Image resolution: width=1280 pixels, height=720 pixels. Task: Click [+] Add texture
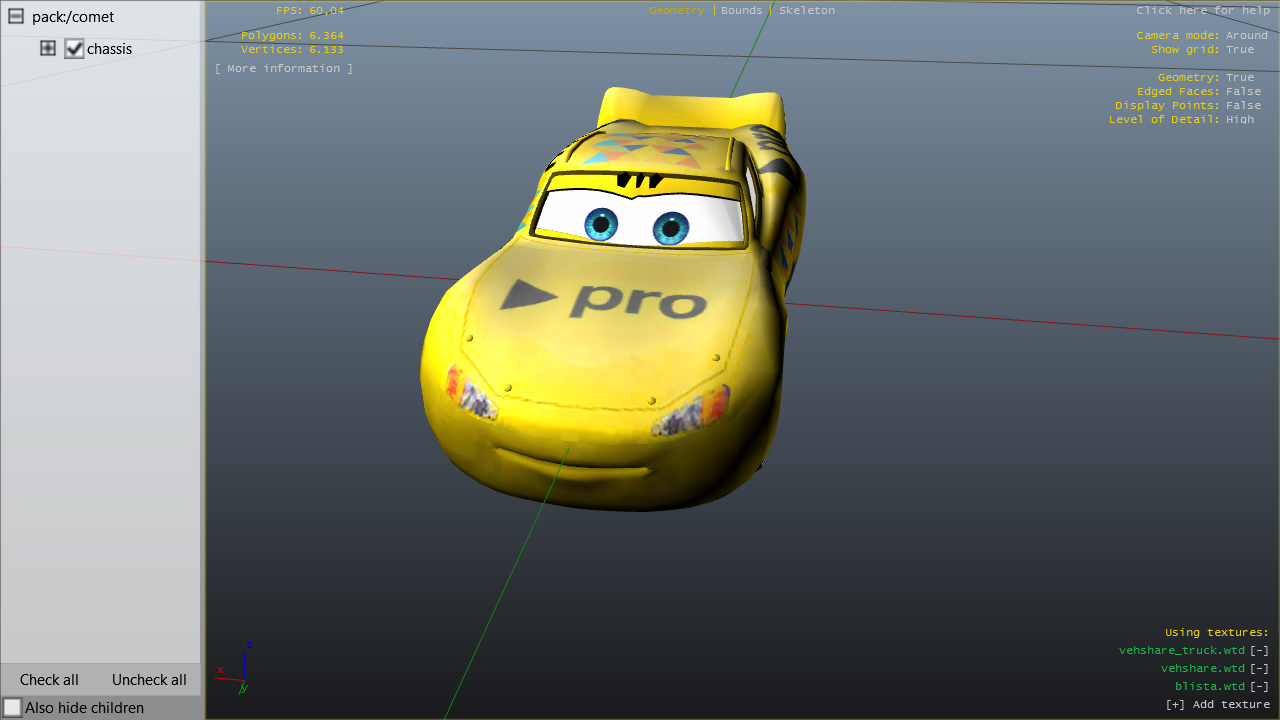(x=1218, y=704)
